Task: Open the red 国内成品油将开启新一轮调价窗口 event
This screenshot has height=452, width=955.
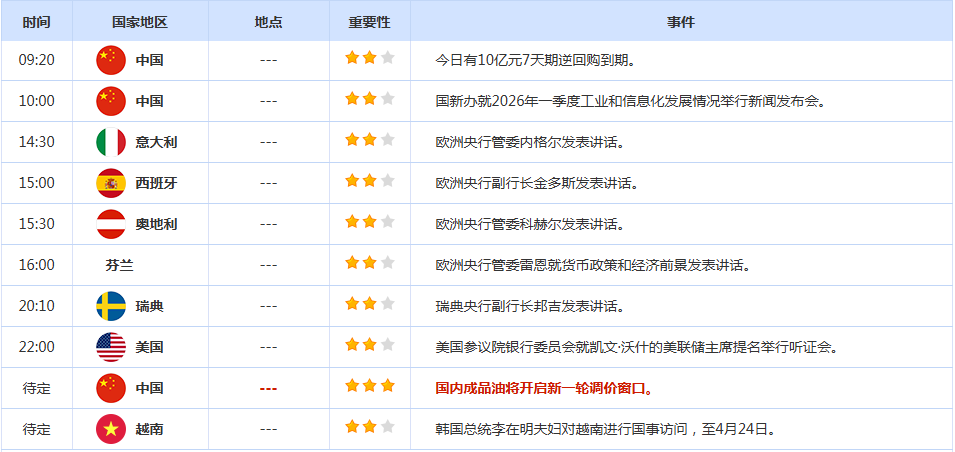Action: tap(545, 388)
